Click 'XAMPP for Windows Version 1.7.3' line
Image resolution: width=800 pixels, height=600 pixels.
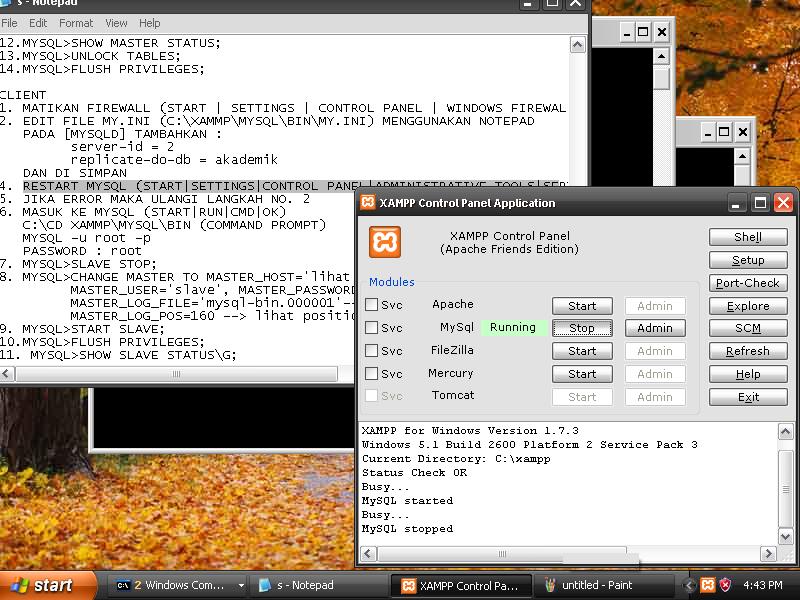point(470,430)
